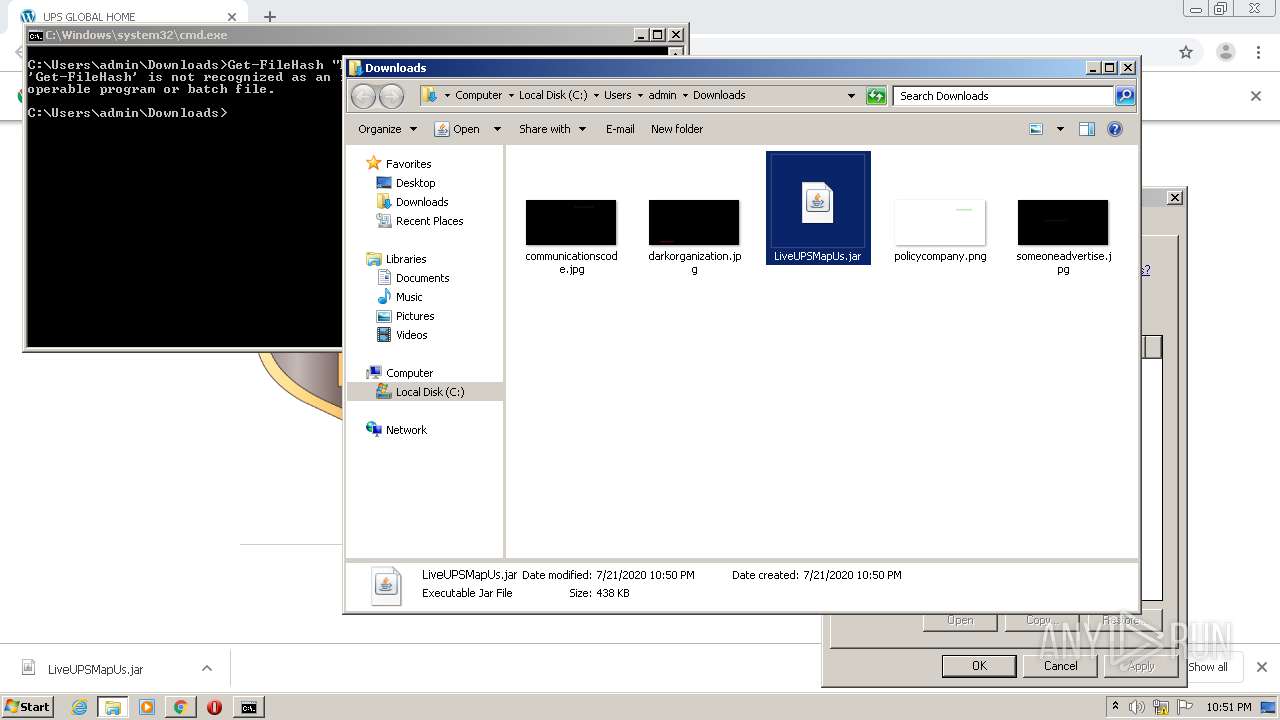The width and height of the screenshot is (1280, 720).
Task: Open Videos library
Action: point(411,335)
